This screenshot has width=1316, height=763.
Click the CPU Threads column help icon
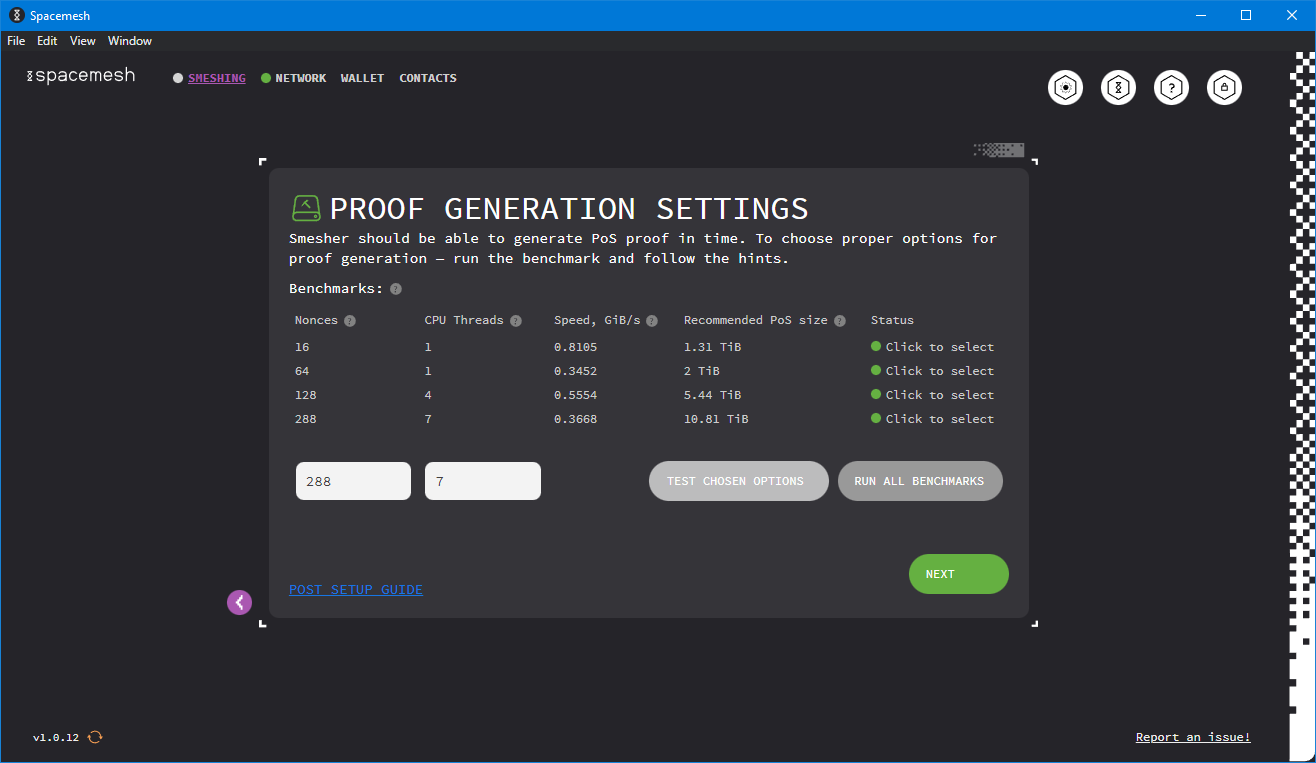(x=516, y=321)
